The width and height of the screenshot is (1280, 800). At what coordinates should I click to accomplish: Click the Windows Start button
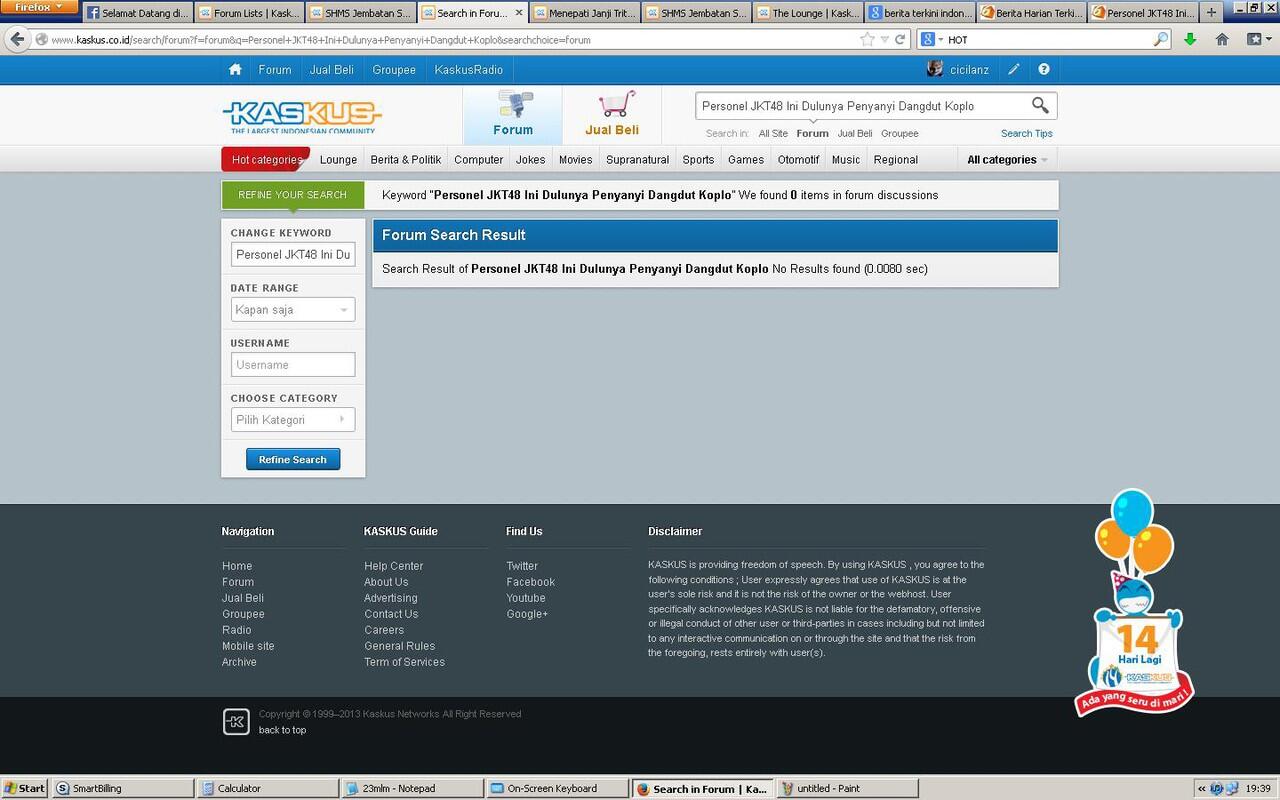pos(24,788)
